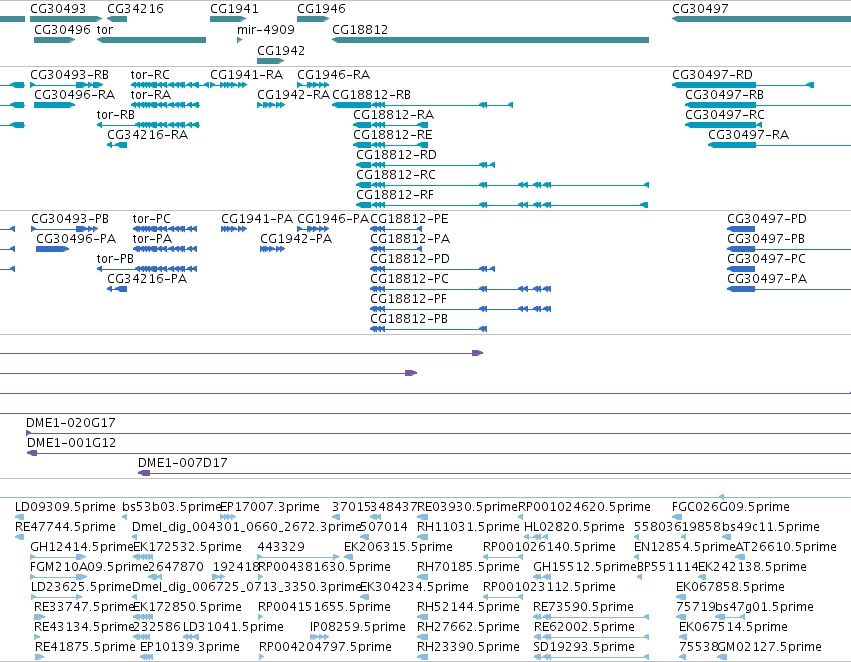Click transcript label tor-RB
851x662 pixels.
(x=116, y=115)
